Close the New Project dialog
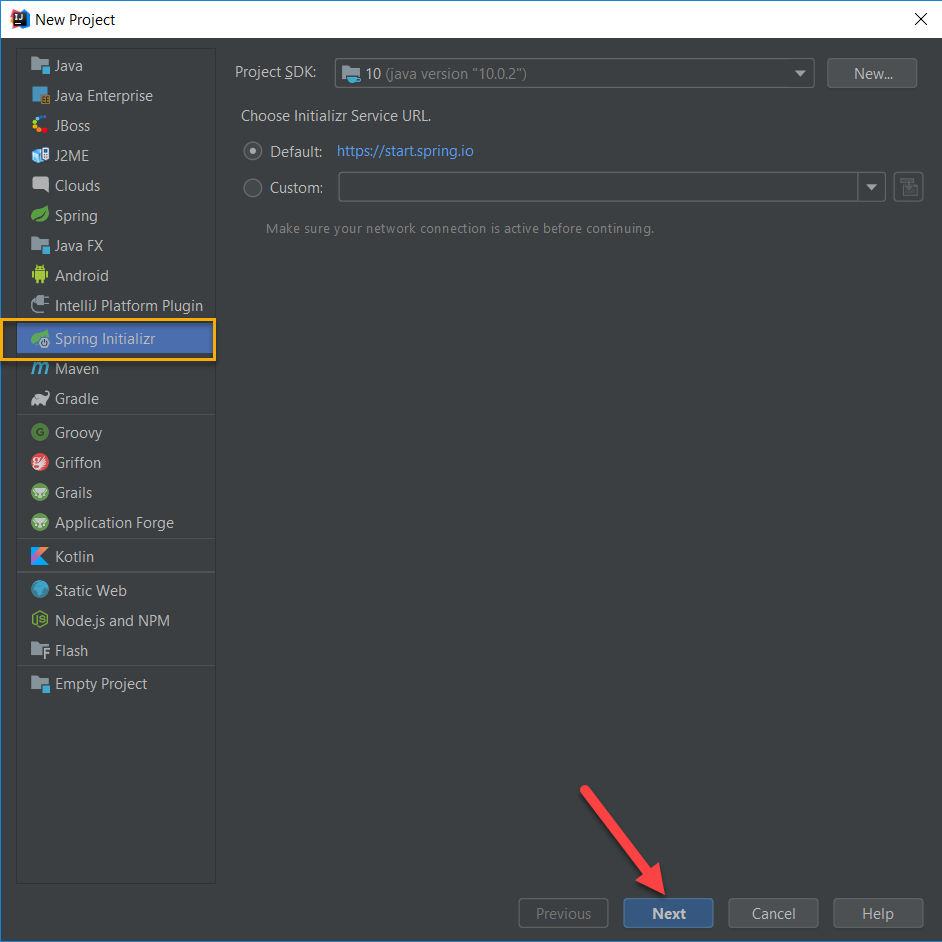The width and height of the screenshot is (942, 942). tap(920, 19)
